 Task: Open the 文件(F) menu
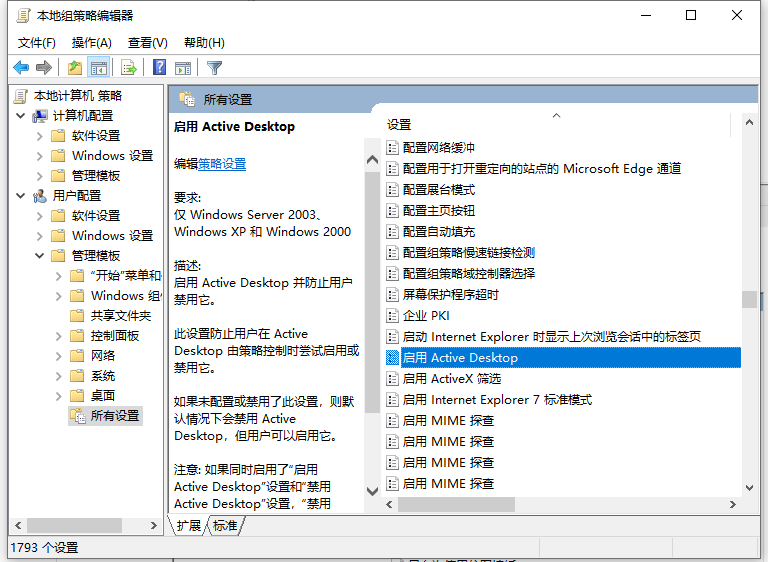point(37,43)
